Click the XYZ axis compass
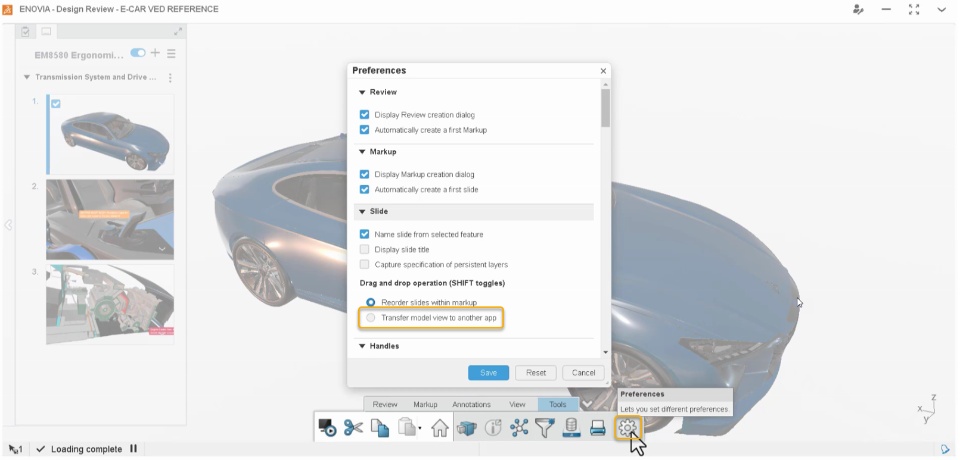 (929, 408)
